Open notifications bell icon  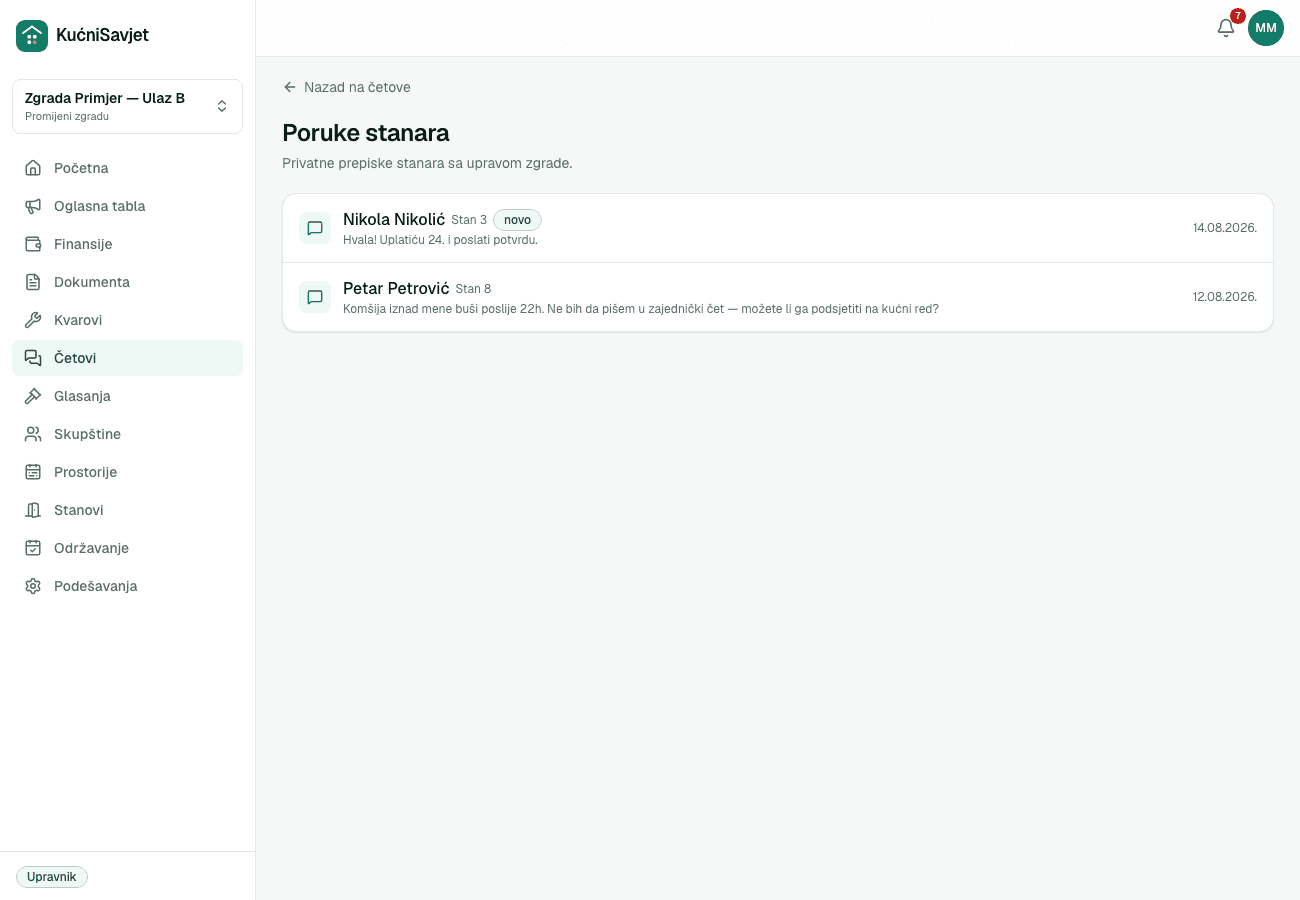[x=1226, y=28]
